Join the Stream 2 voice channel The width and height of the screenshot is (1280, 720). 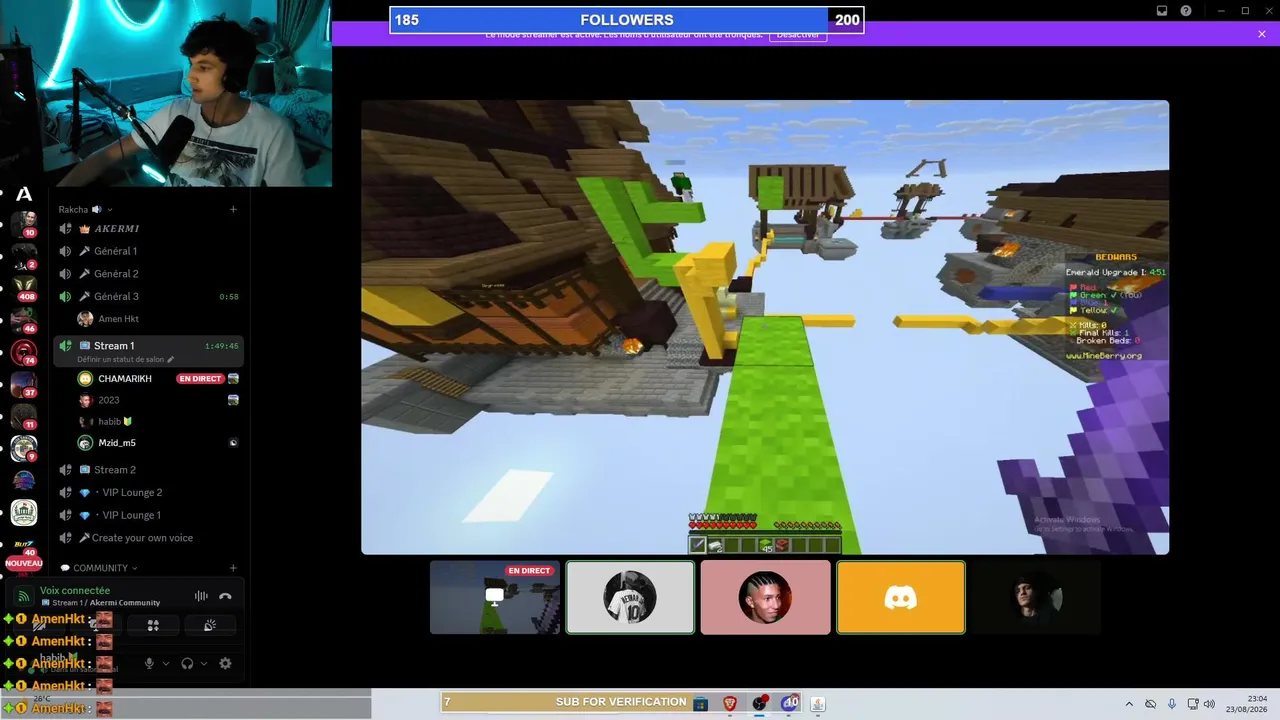pyautogui.click(x=150, y=470)
